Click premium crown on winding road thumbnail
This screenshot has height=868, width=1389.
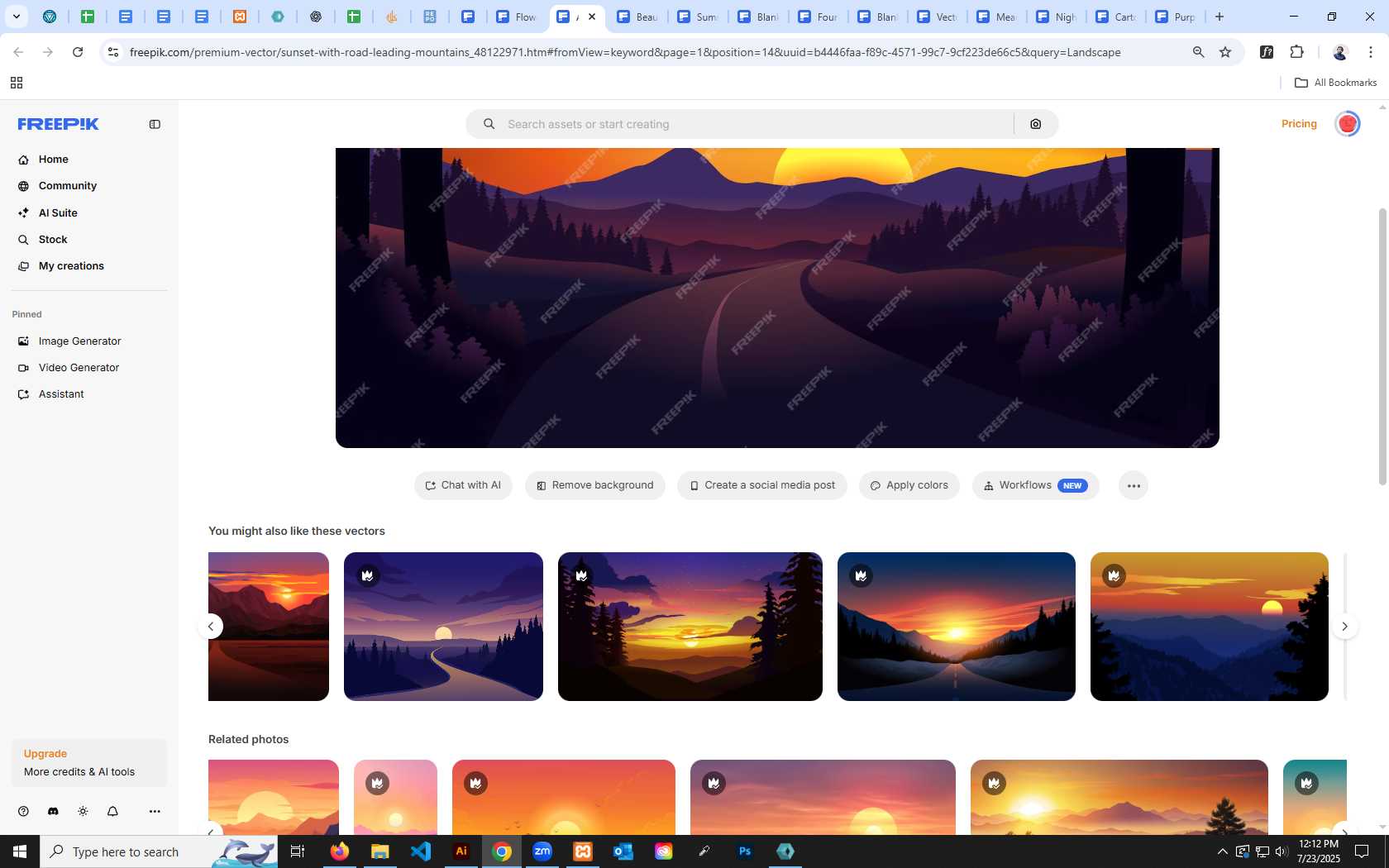tap(368, 576)
